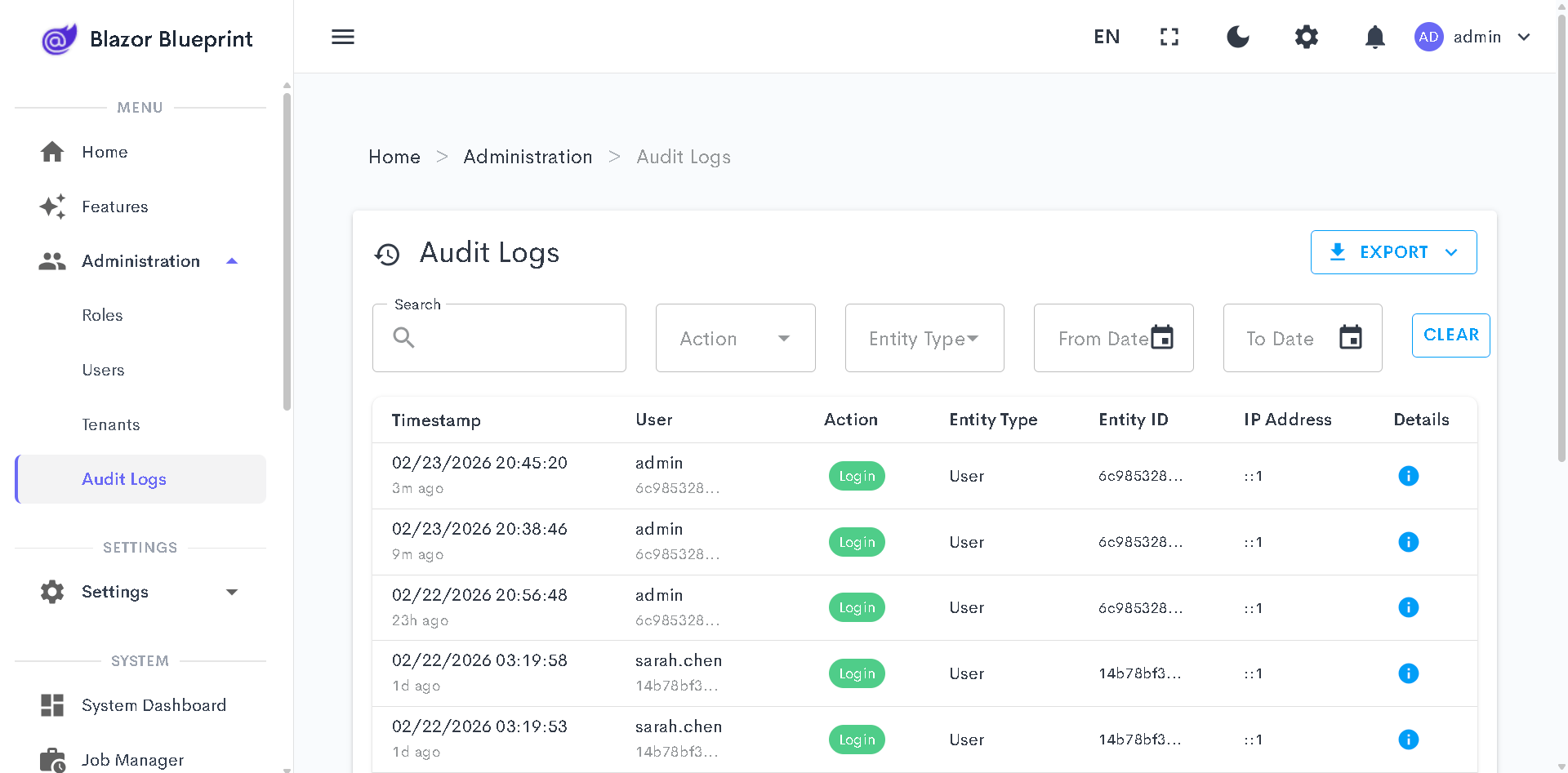Open the hamburger navigation menu
This screenshot has width=1568, height=773.
342,37
